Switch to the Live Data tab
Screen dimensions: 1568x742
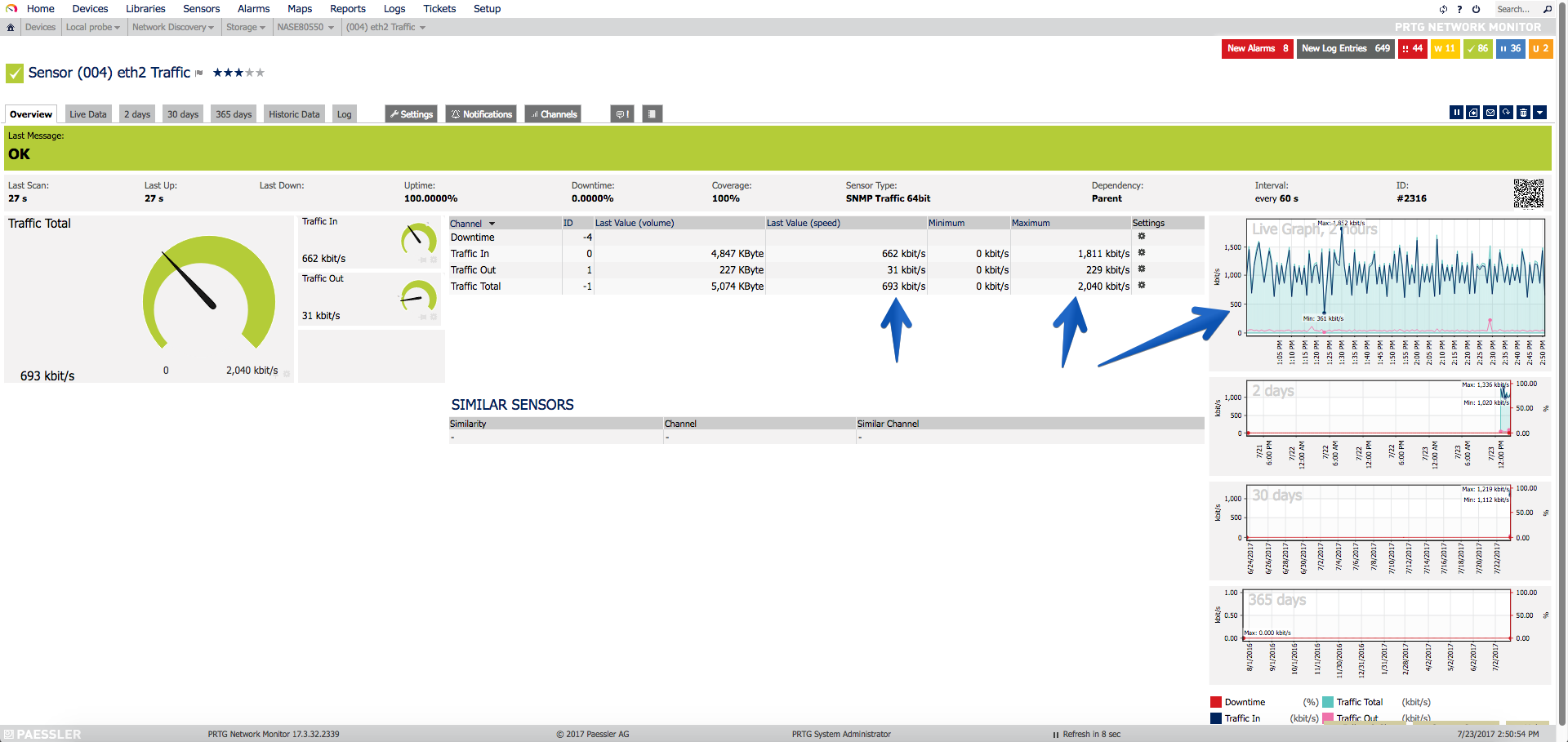pyautogui.click(x=88, y=114)
